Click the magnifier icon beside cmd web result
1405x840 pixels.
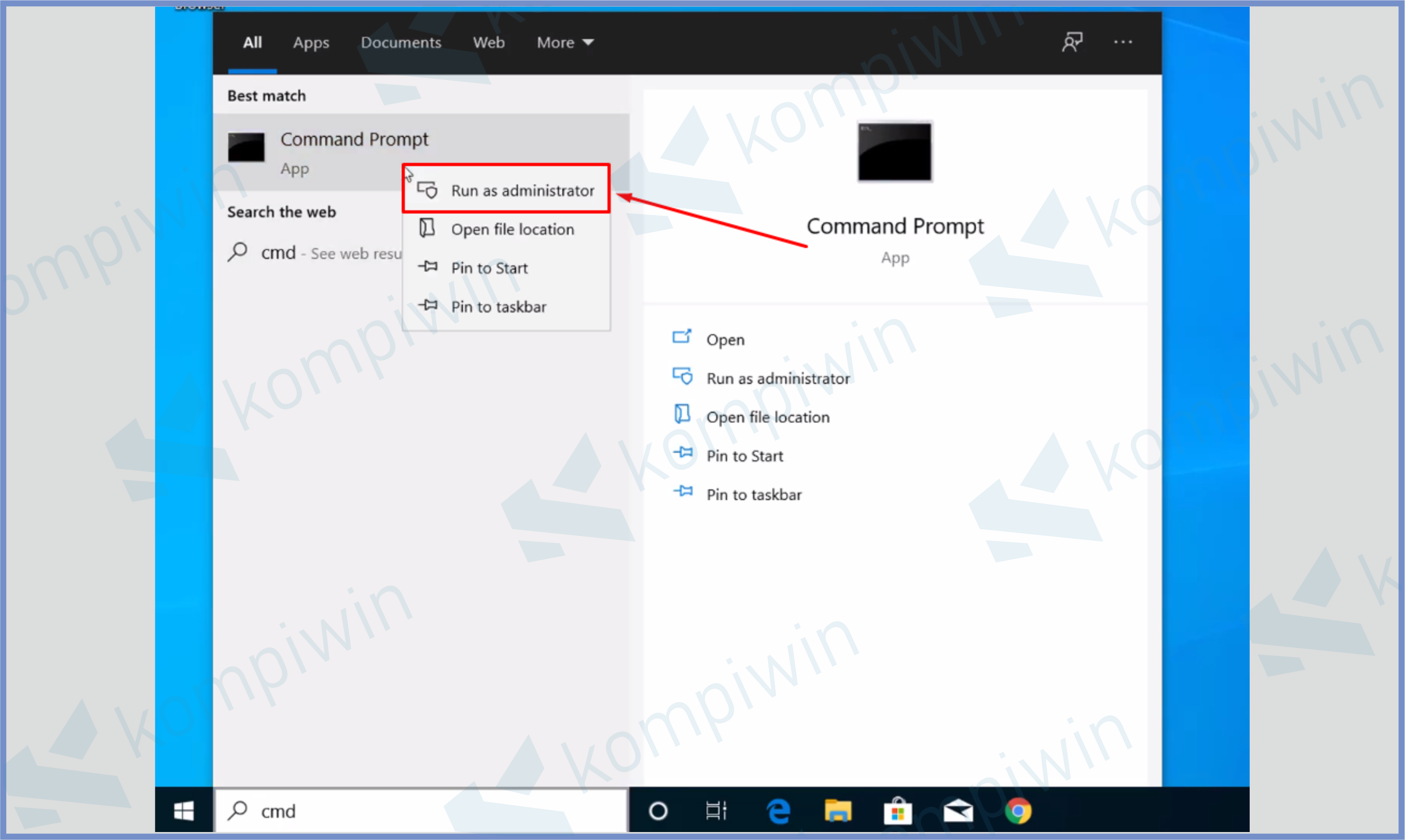click(x=238, y=252)
